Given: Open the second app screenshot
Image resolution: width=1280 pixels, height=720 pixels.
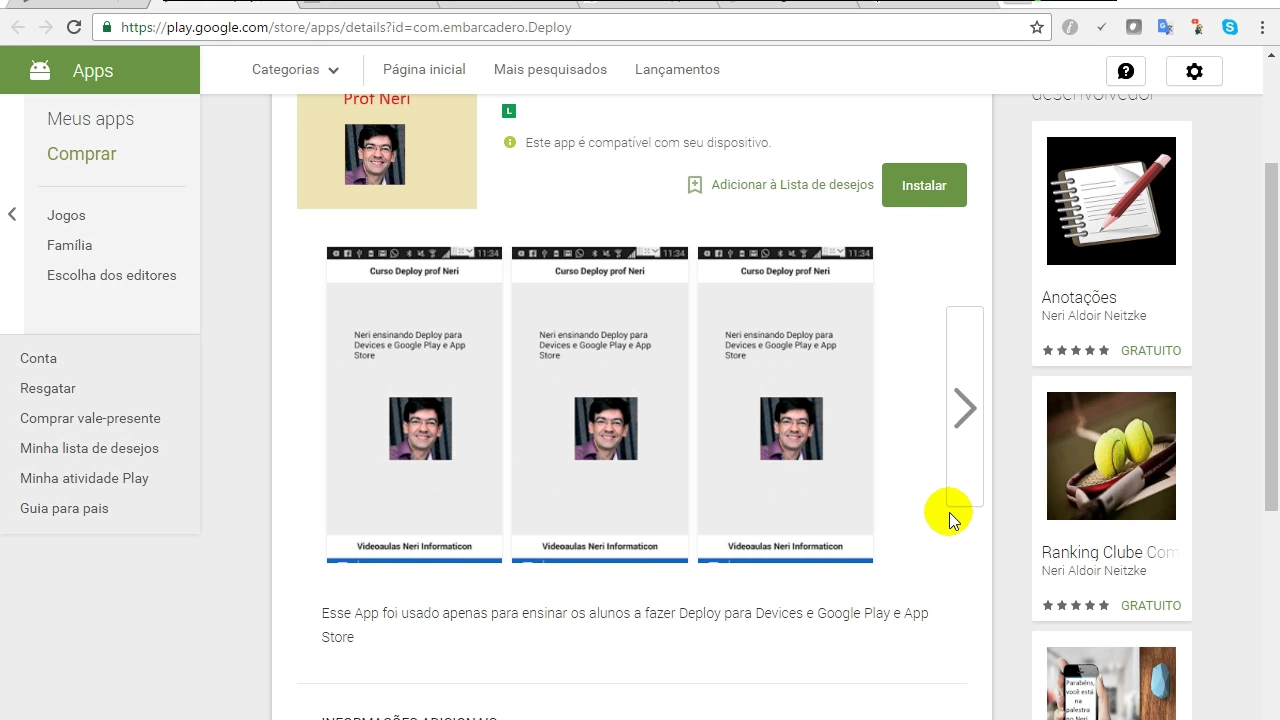Looking at the screenshot, I should click(x=600, y=405).
